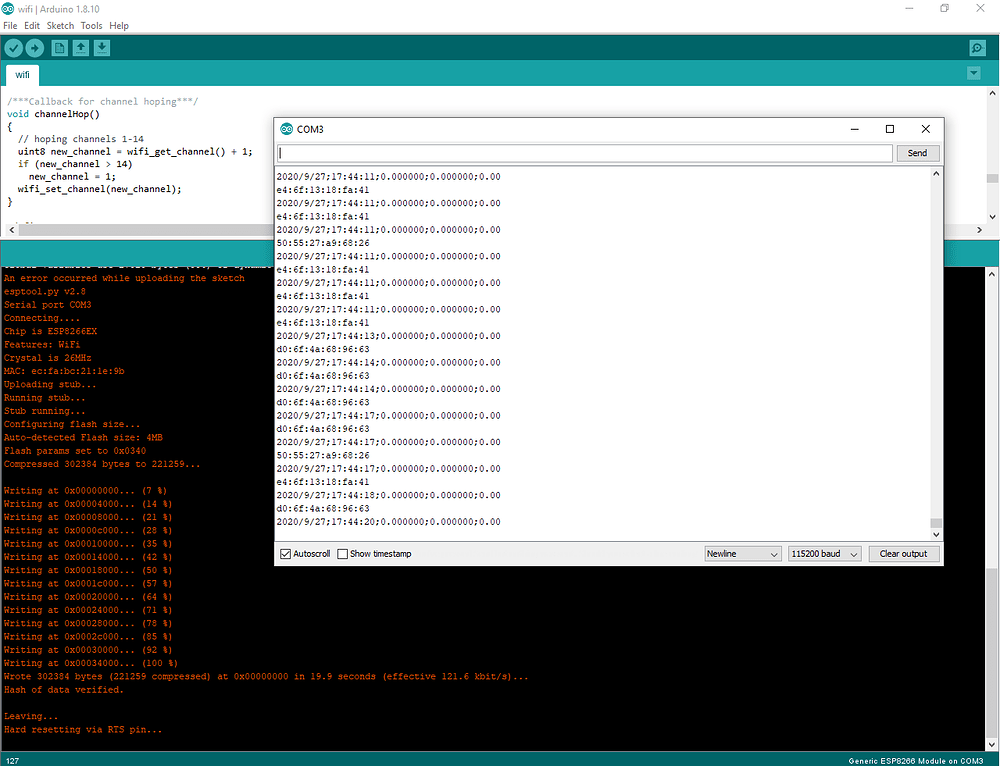Open the File menu

click(x=10, y=26)
